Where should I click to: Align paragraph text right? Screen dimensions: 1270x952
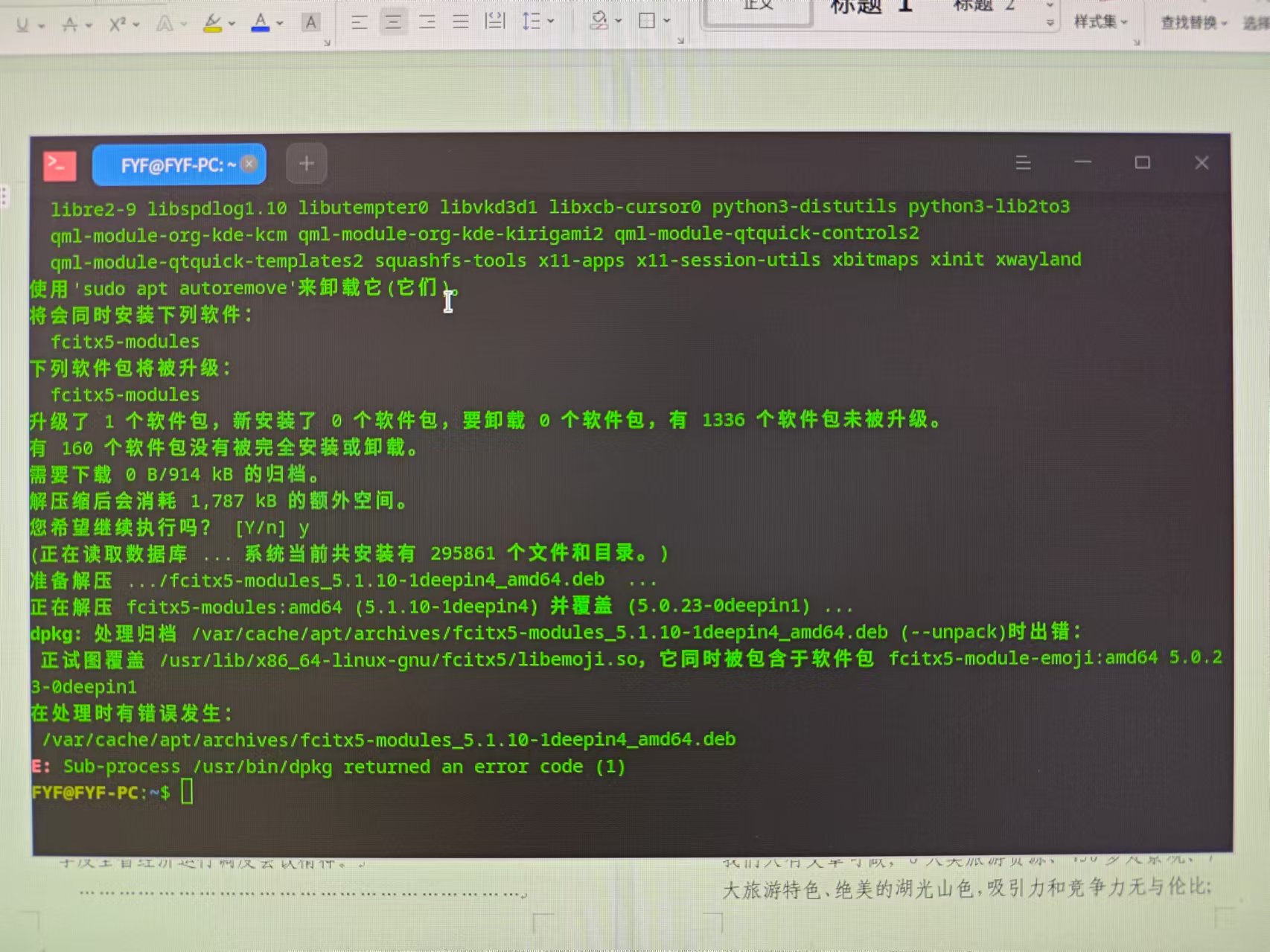[427, 22]
